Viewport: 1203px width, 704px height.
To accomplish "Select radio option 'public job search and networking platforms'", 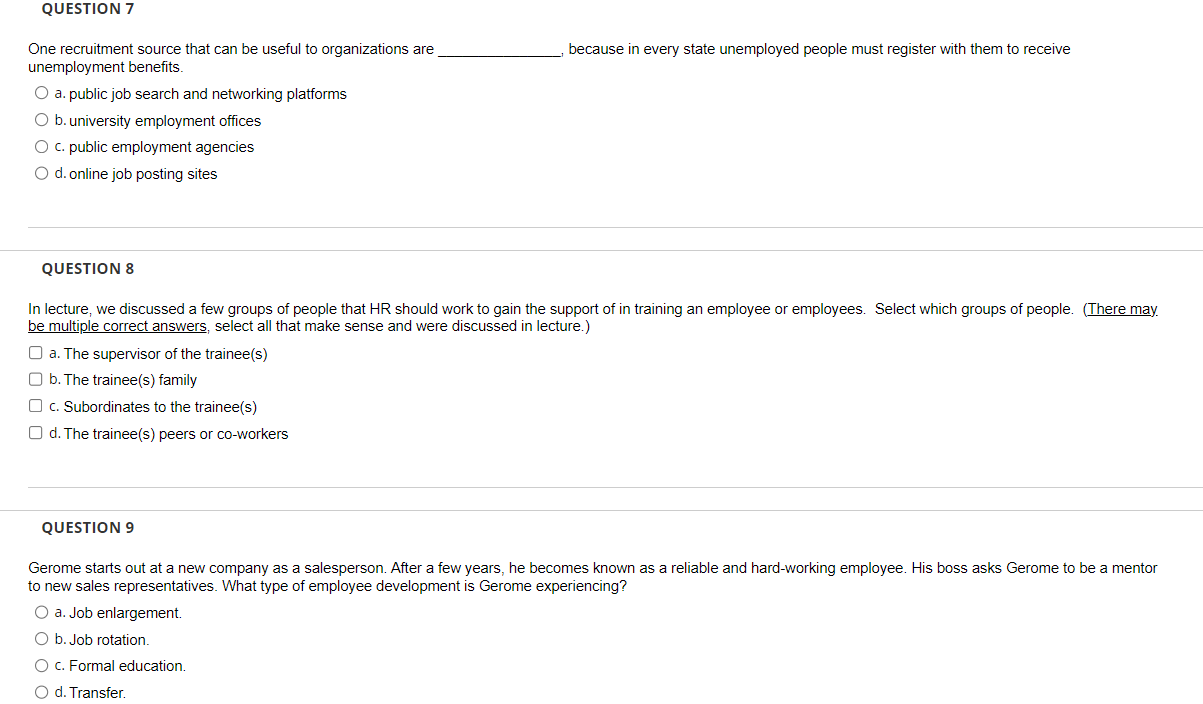I will 41,91.
